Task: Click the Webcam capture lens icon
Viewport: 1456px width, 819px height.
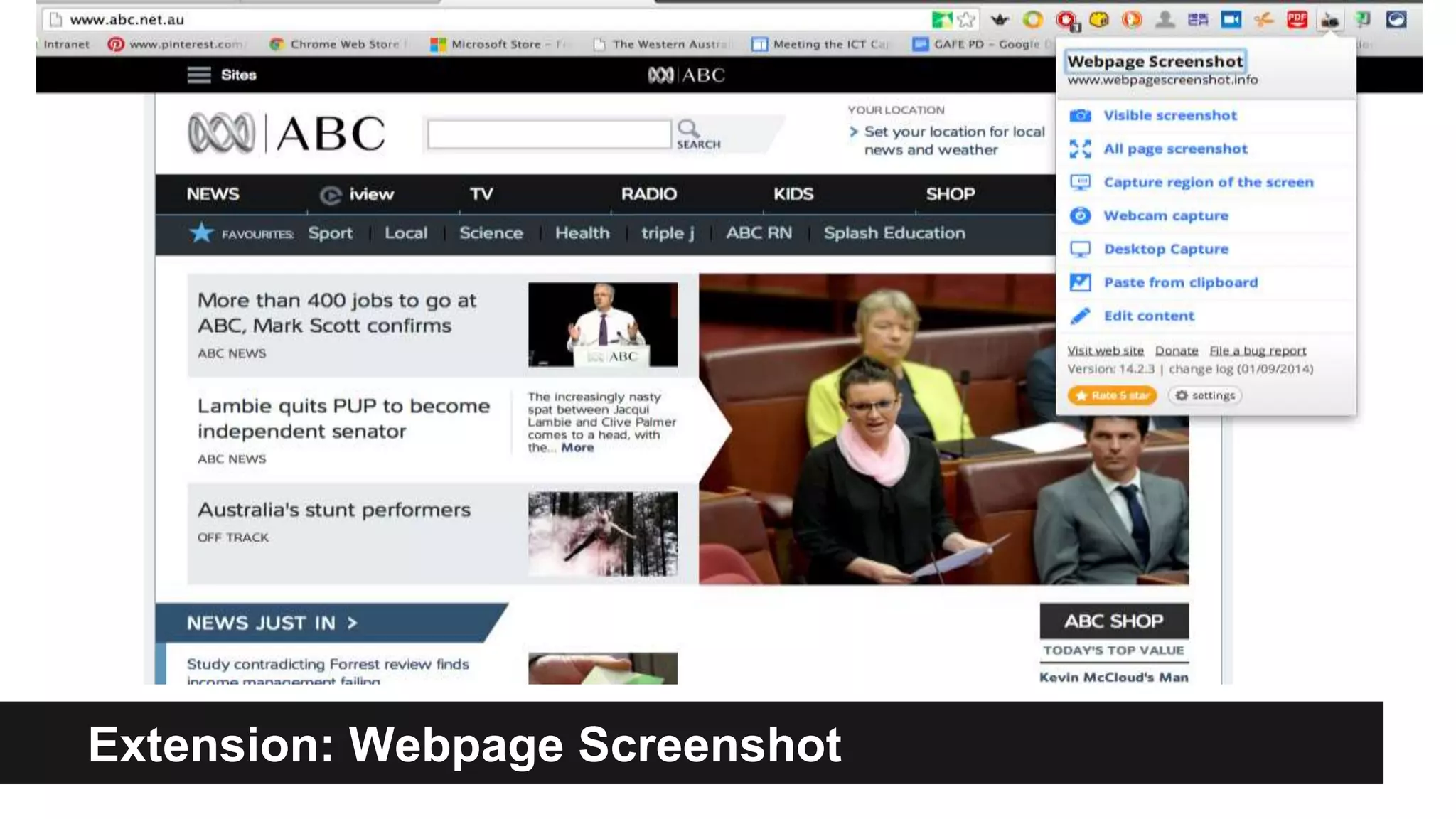Action: (x=1080, y=215)
